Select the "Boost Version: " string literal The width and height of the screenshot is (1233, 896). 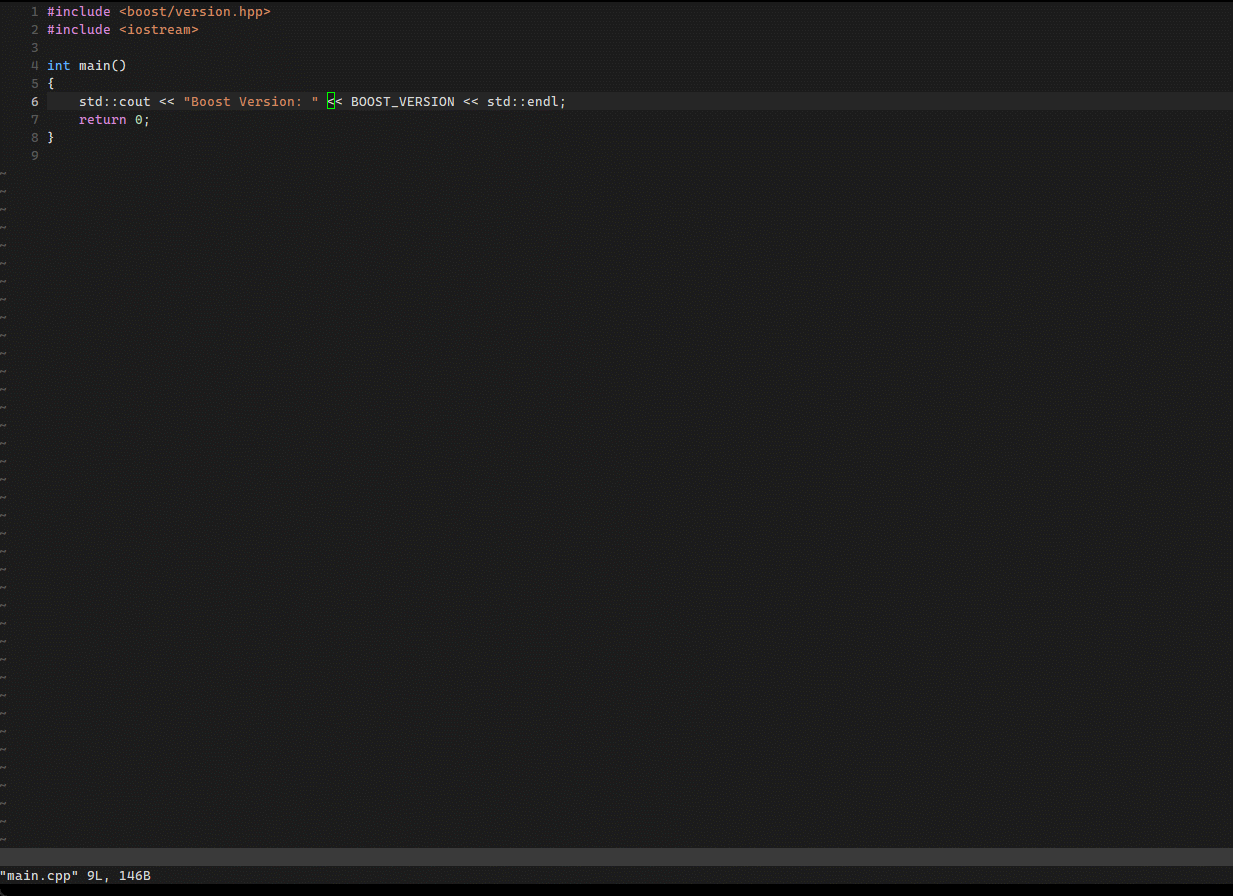(252, 101)
